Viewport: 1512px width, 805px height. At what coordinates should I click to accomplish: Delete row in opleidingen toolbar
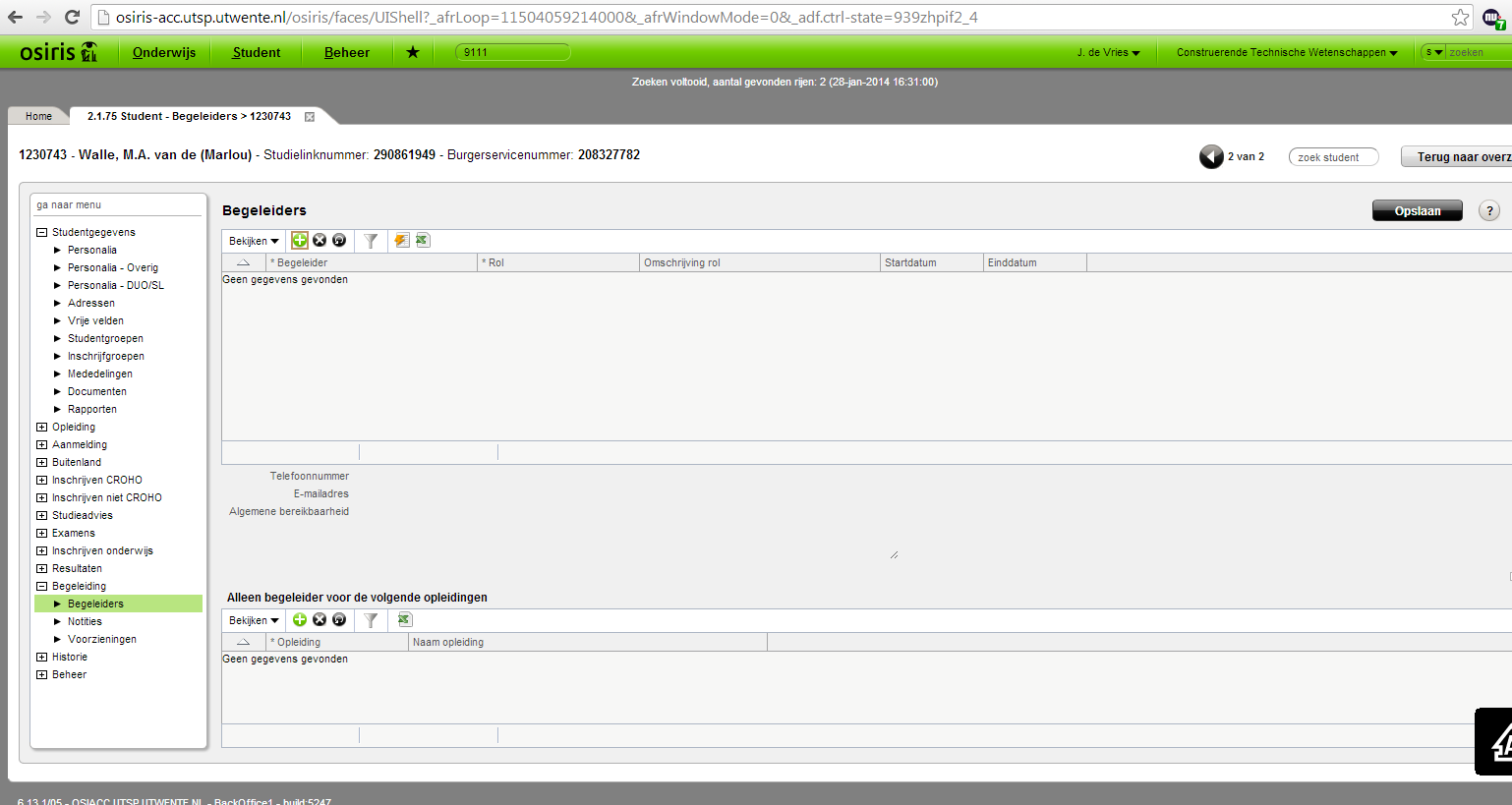pyautogui.click(x=320, y=619)
